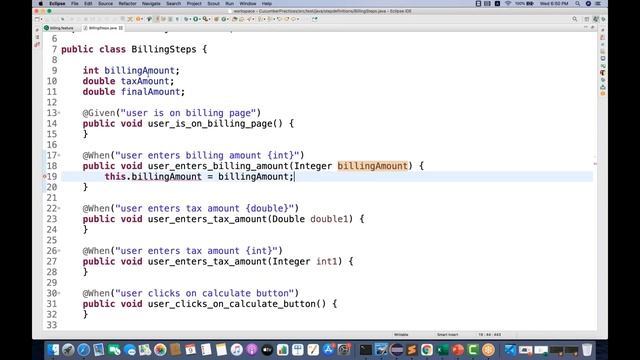The image size is (640, 360).
Task: Open Terminal from the dock
Action: pos(366,350)
